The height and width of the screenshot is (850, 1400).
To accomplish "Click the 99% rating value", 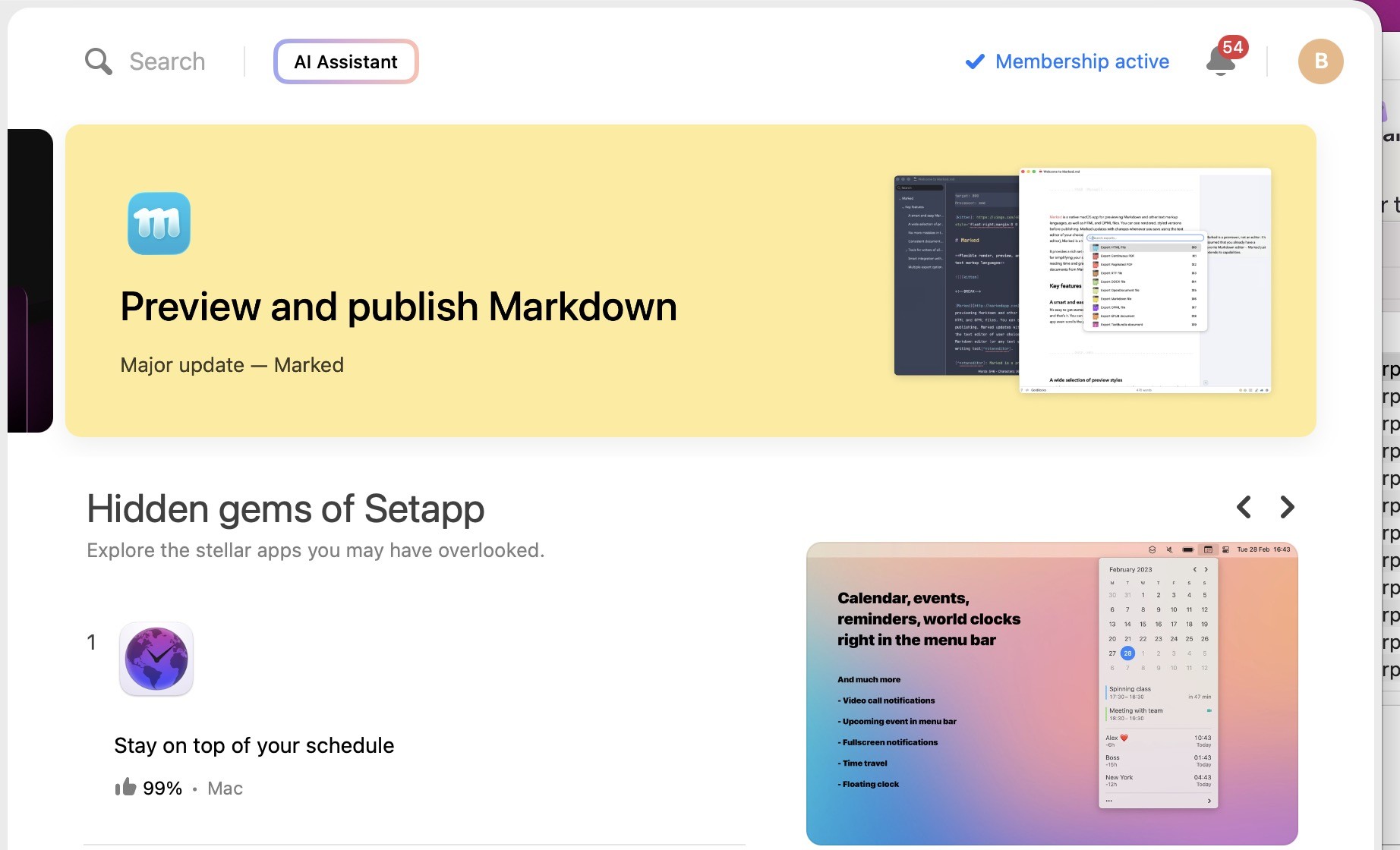I will (162, 789).
